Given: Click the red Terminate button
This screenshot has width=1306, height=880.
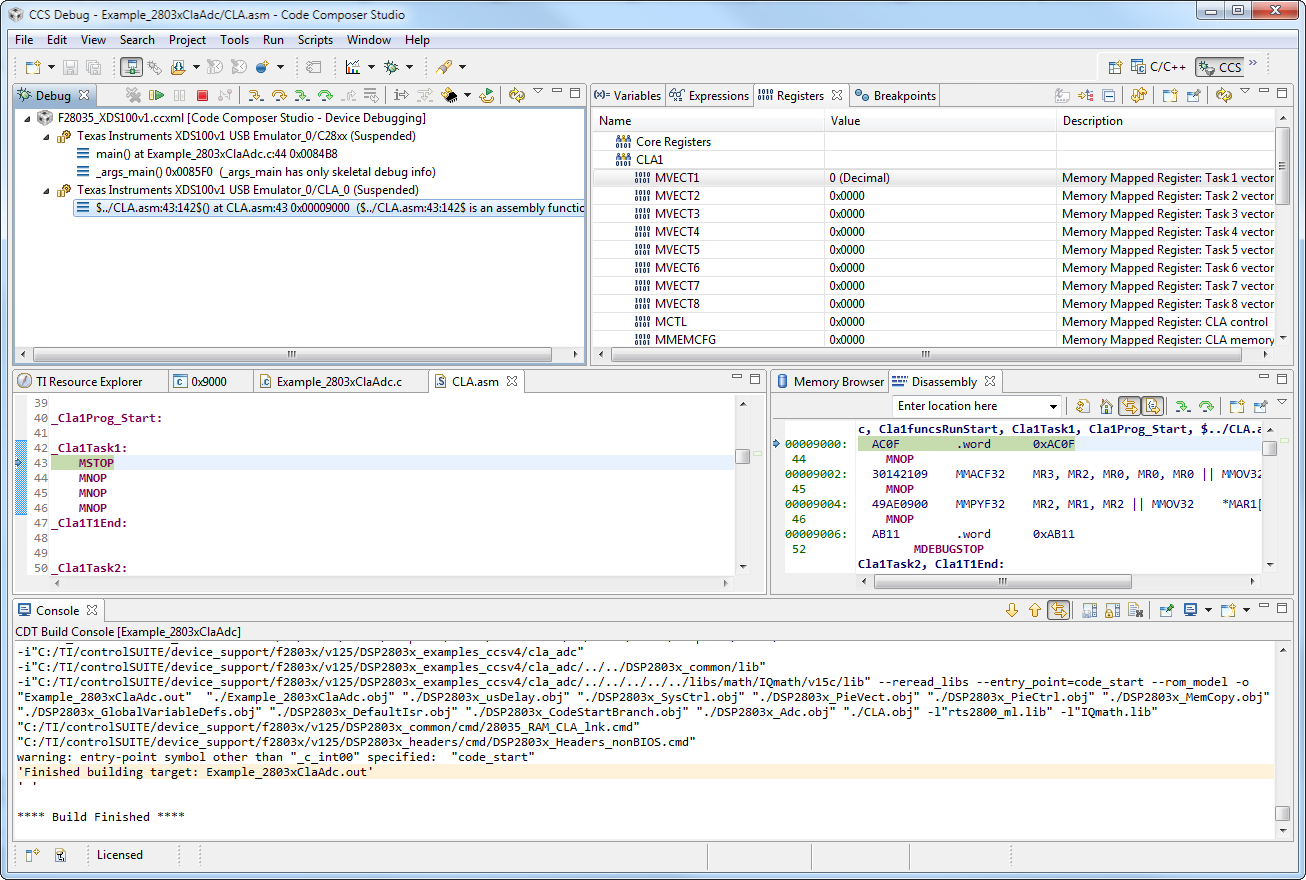Looking at the screenshot, I should [202, 95].
